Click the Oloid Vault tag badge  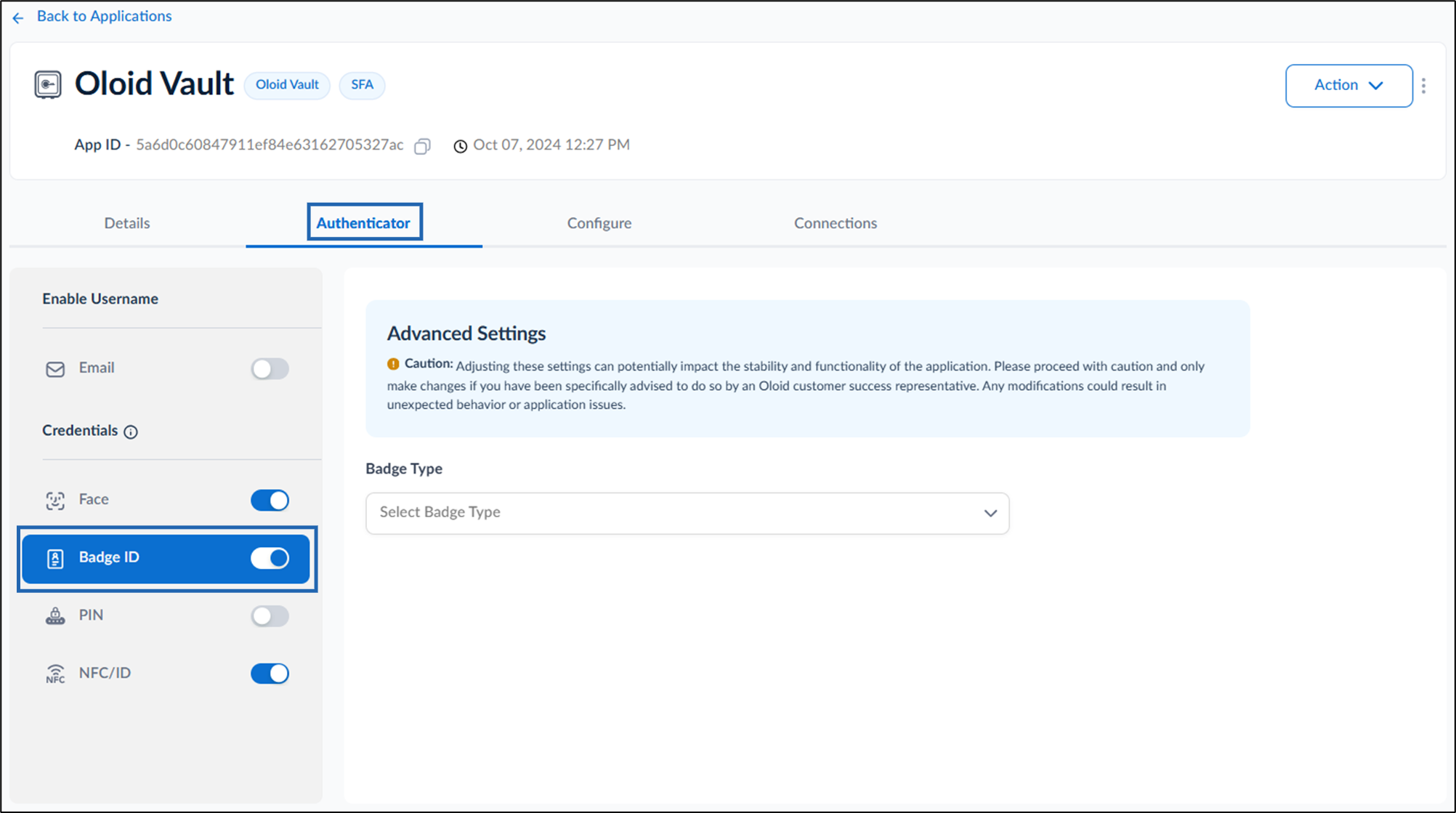pos(287,85)
